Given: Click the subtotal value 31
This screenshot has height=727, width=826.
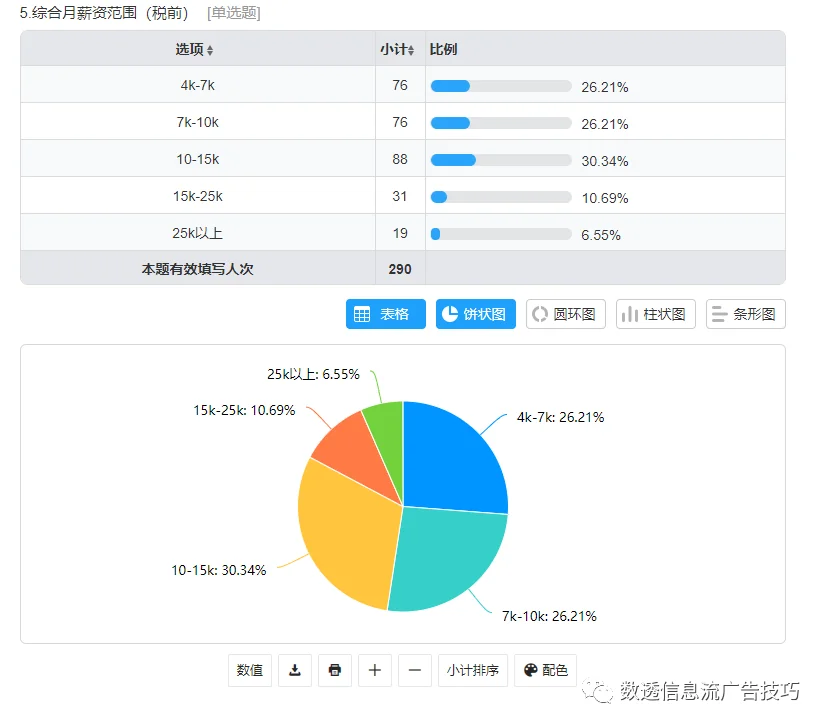Looking at the screenshot, I should (x=400, y=196).
